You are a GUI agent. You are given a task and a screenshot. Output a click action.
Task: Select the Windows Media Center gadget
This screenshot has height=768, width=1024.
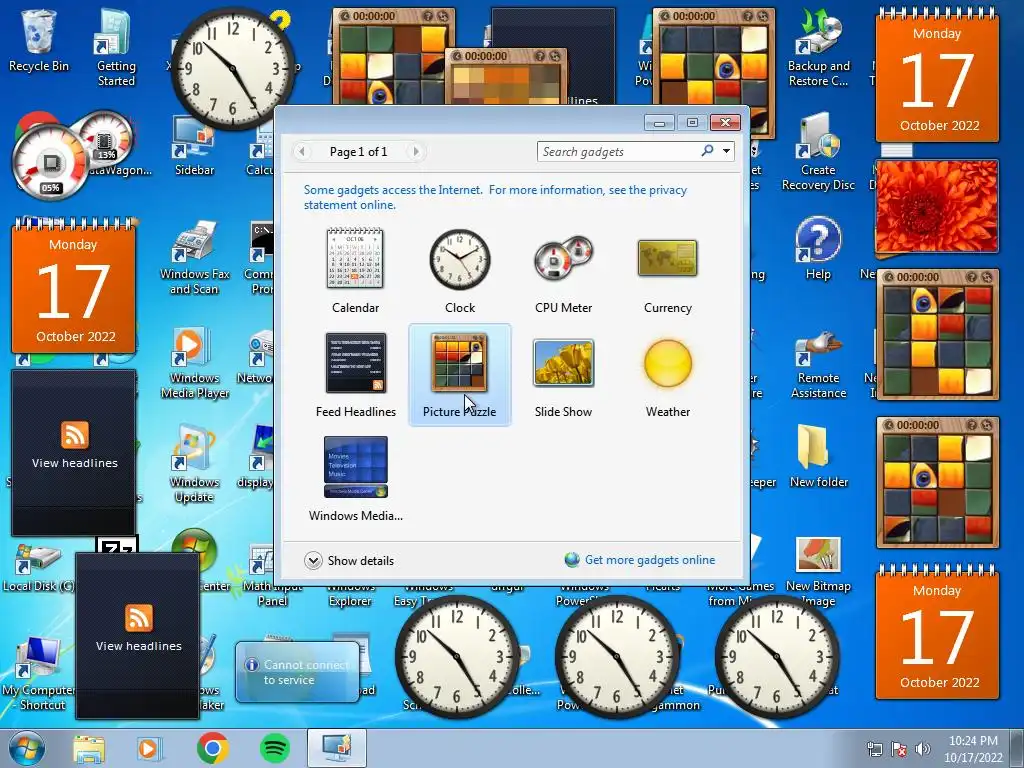[355, 479]
